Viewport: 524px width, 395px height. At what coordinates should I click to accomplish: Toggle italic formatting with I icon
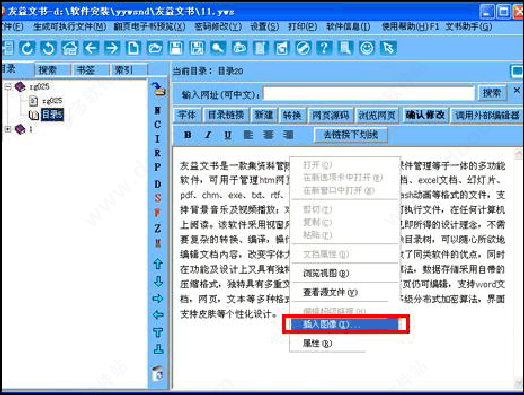208,135
